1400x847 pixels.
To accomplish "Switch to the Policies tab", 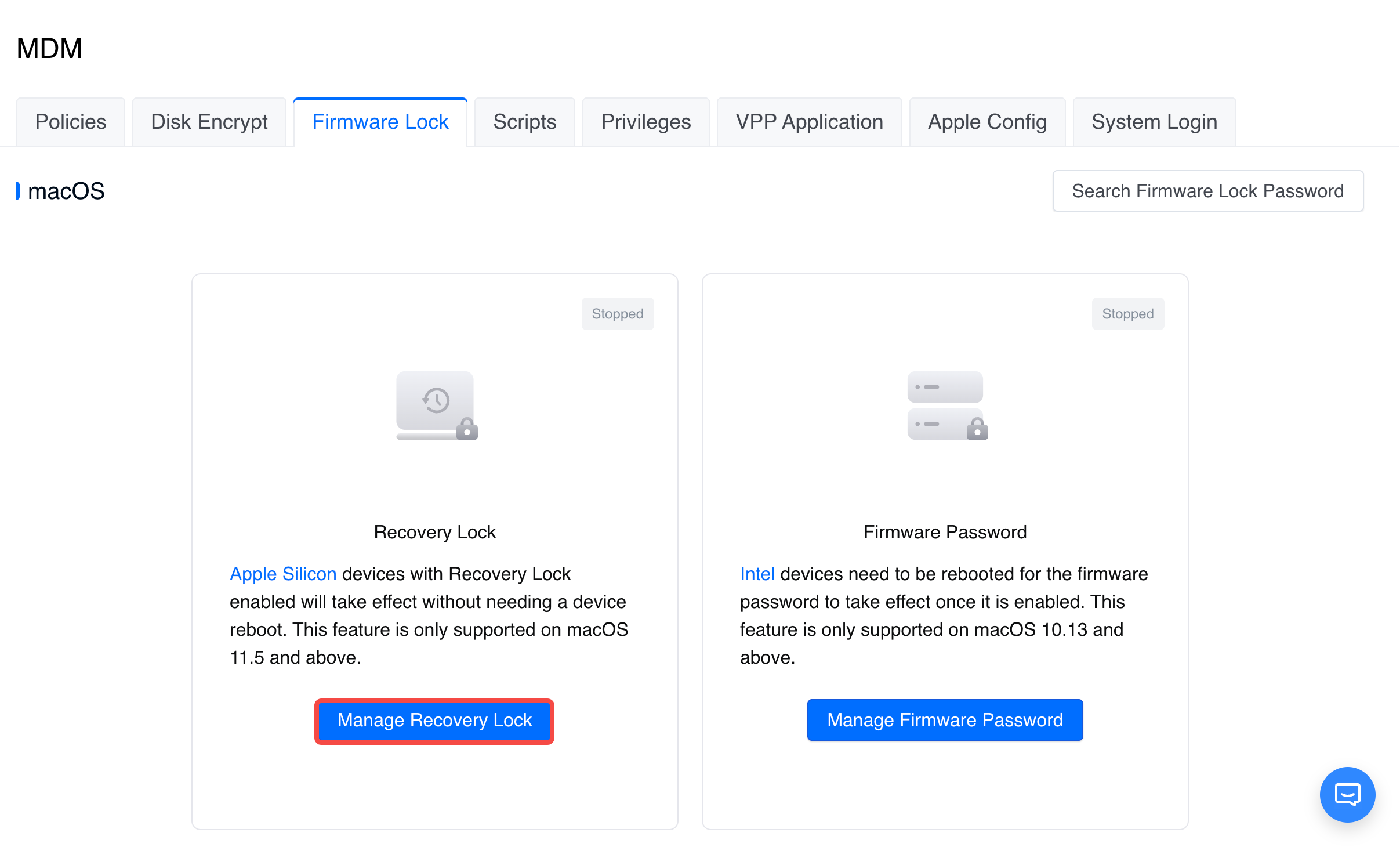I will [x=71, y=122].
